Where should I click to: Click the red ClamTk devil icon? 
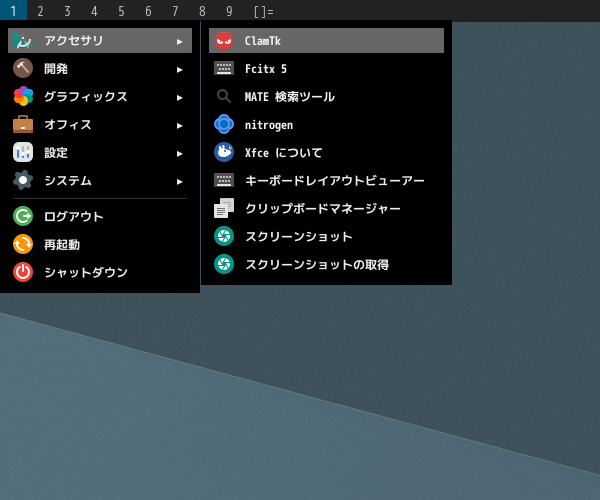point(224,41)
